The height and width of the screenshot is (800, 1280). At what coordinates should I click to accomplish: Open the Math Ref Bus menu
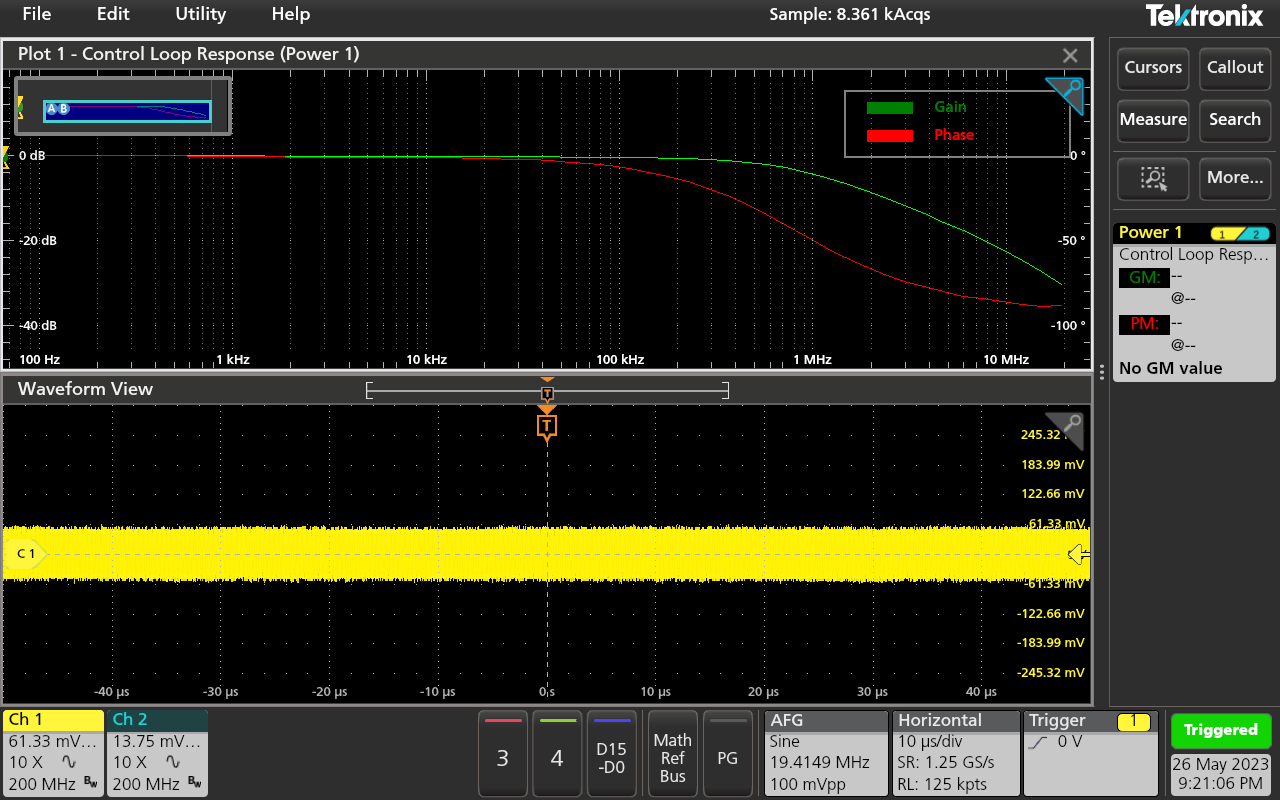[x=672, y=753]
